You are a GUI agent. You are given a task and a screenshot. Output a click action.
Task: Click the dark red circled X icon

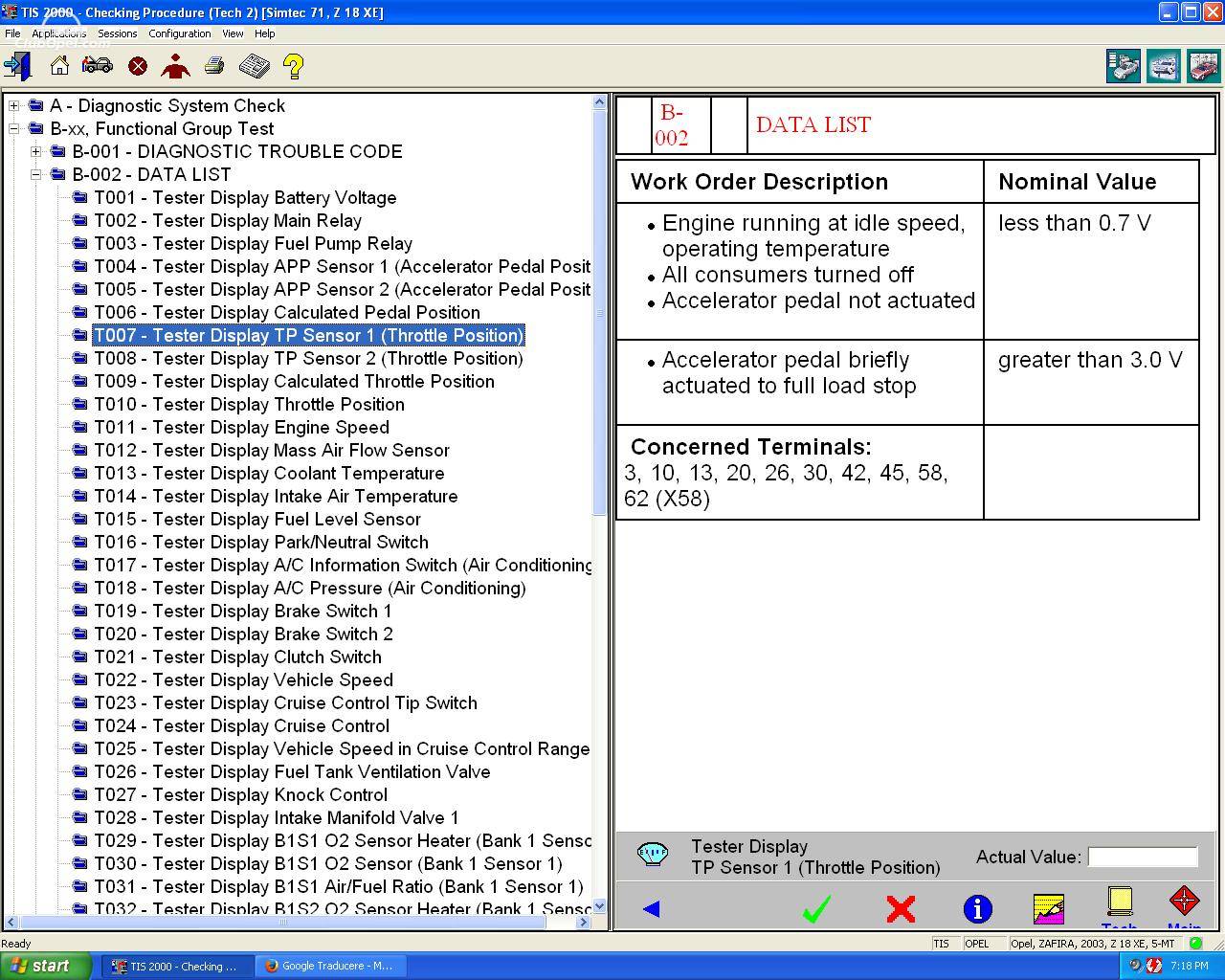(x=138, y=66)
